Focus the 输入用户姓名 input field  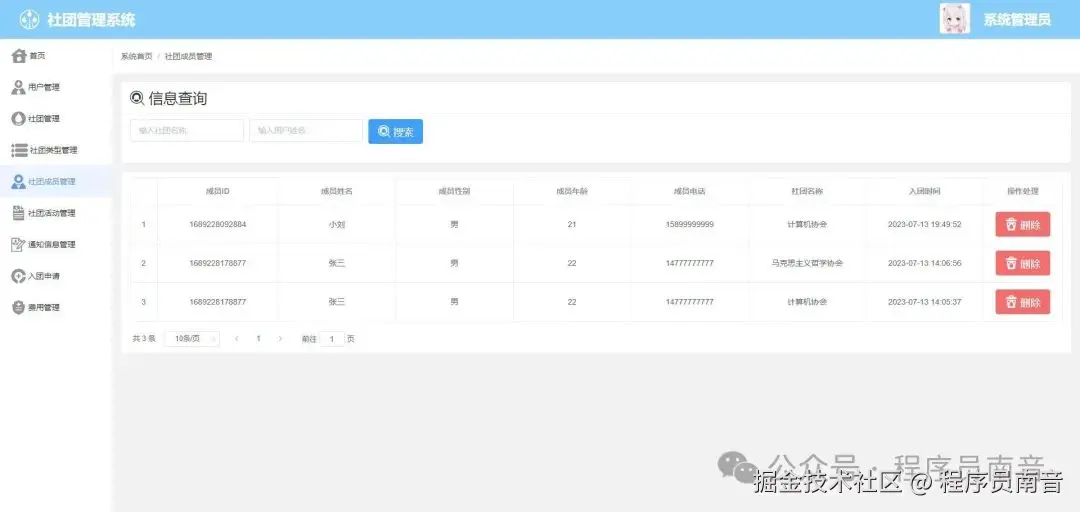point(306,130)
